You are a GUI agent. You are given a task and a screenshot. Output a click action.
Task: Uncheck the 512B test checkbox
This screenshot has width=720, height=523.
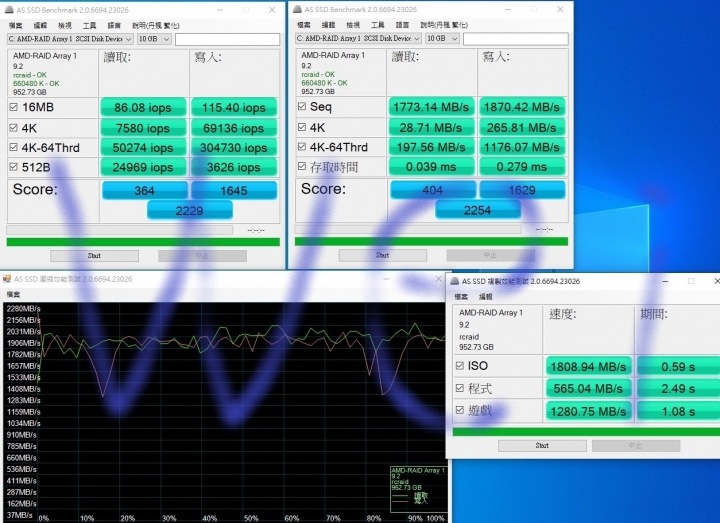click(13, 167)
